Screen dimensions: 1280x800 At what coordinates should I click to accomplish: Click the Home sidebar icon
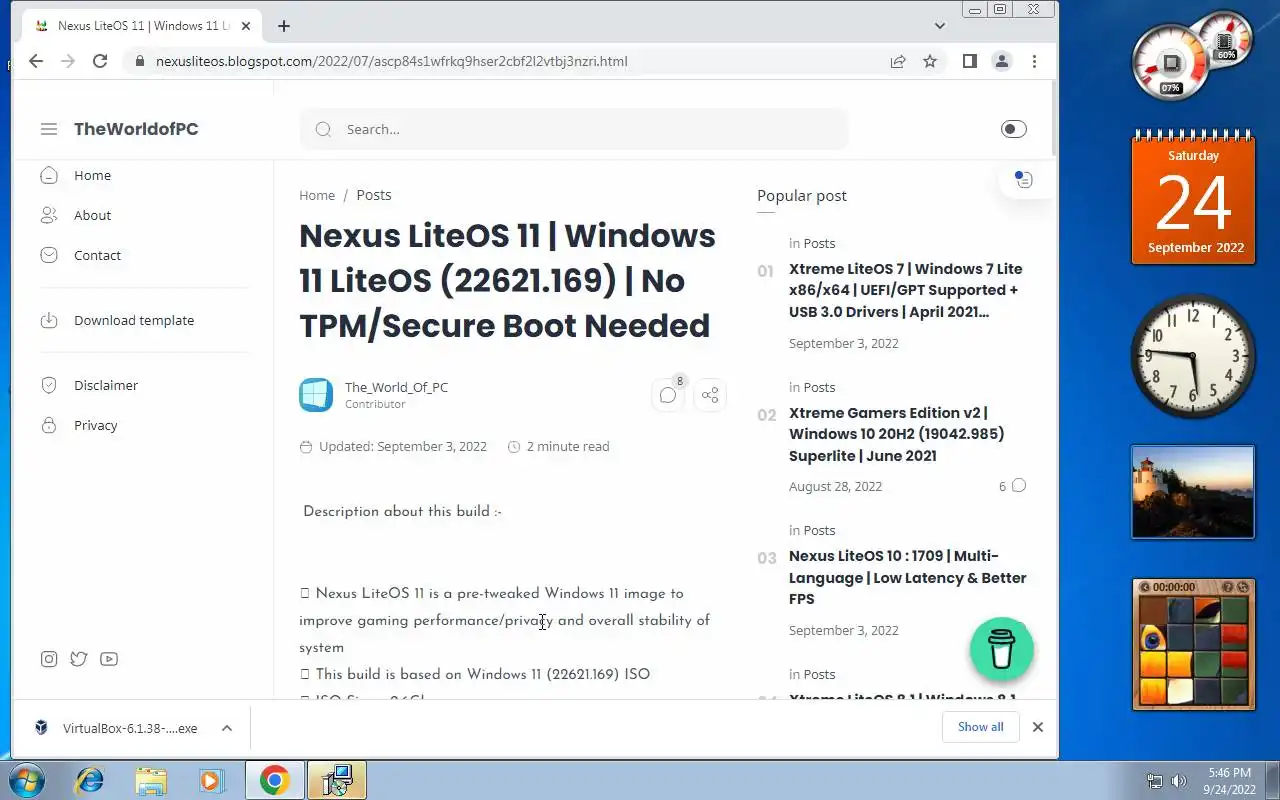[49, 175]
